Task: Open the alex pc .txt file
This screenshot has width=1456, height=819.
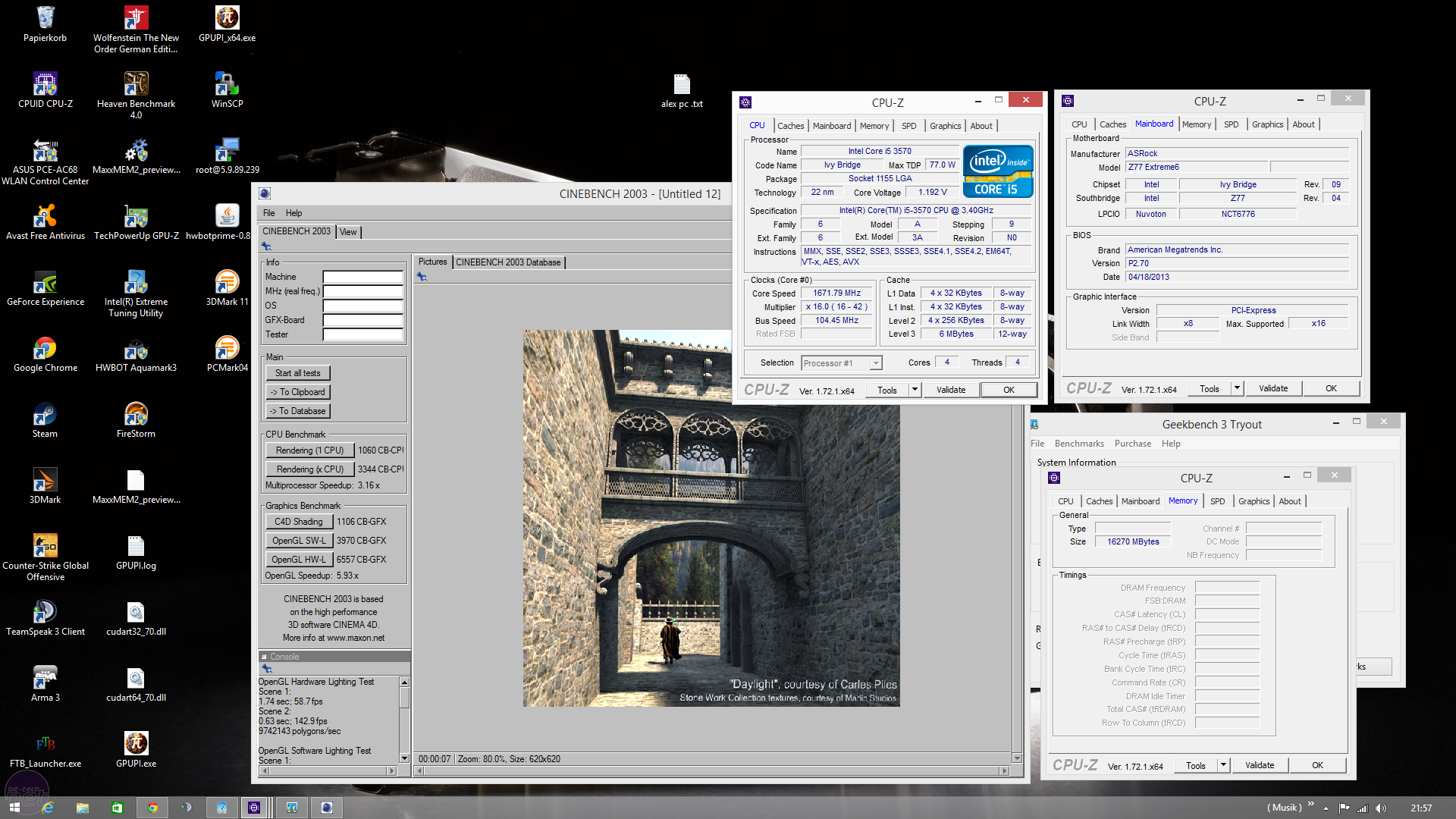Action: 682,90
